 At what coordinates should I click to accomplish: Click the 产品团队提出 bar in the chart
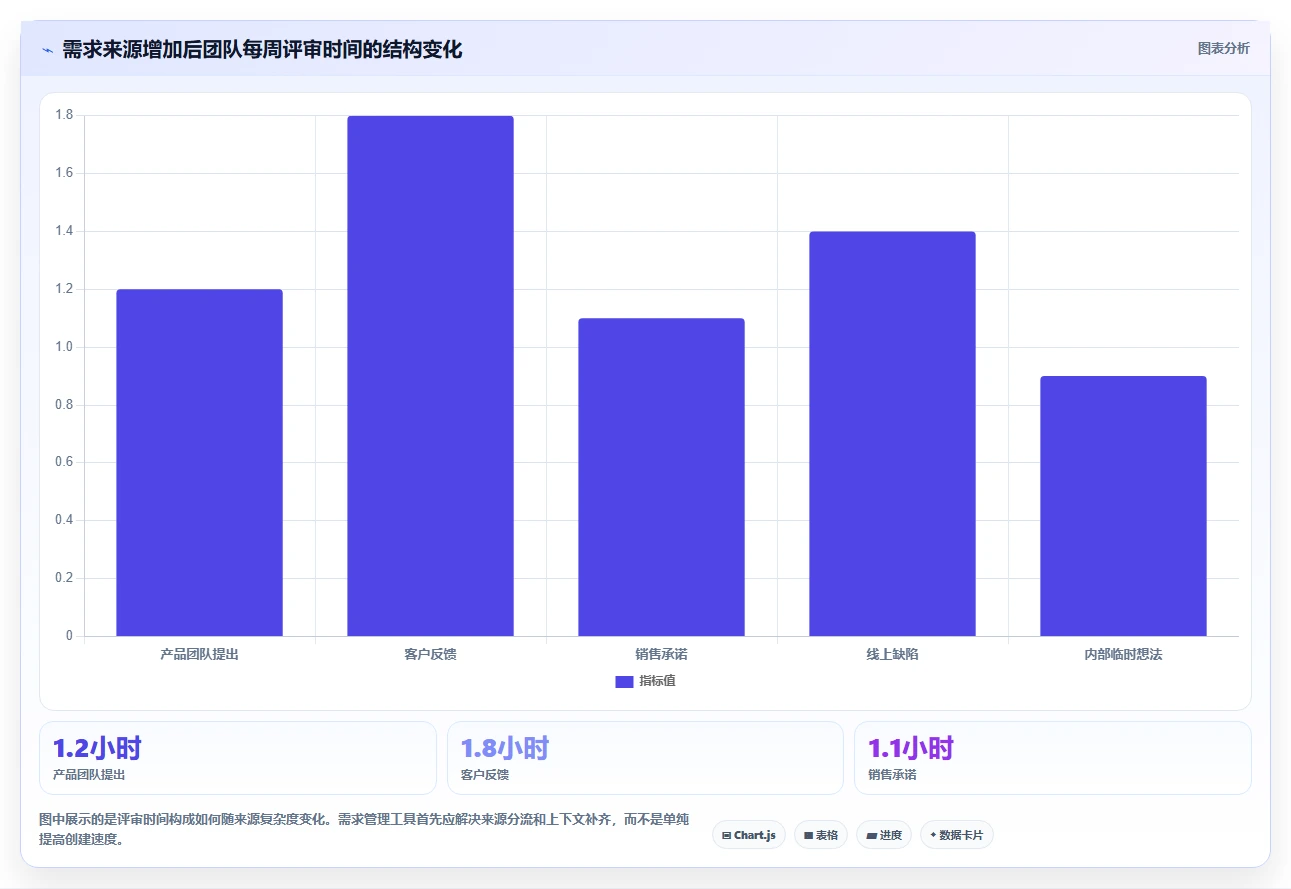199,462
